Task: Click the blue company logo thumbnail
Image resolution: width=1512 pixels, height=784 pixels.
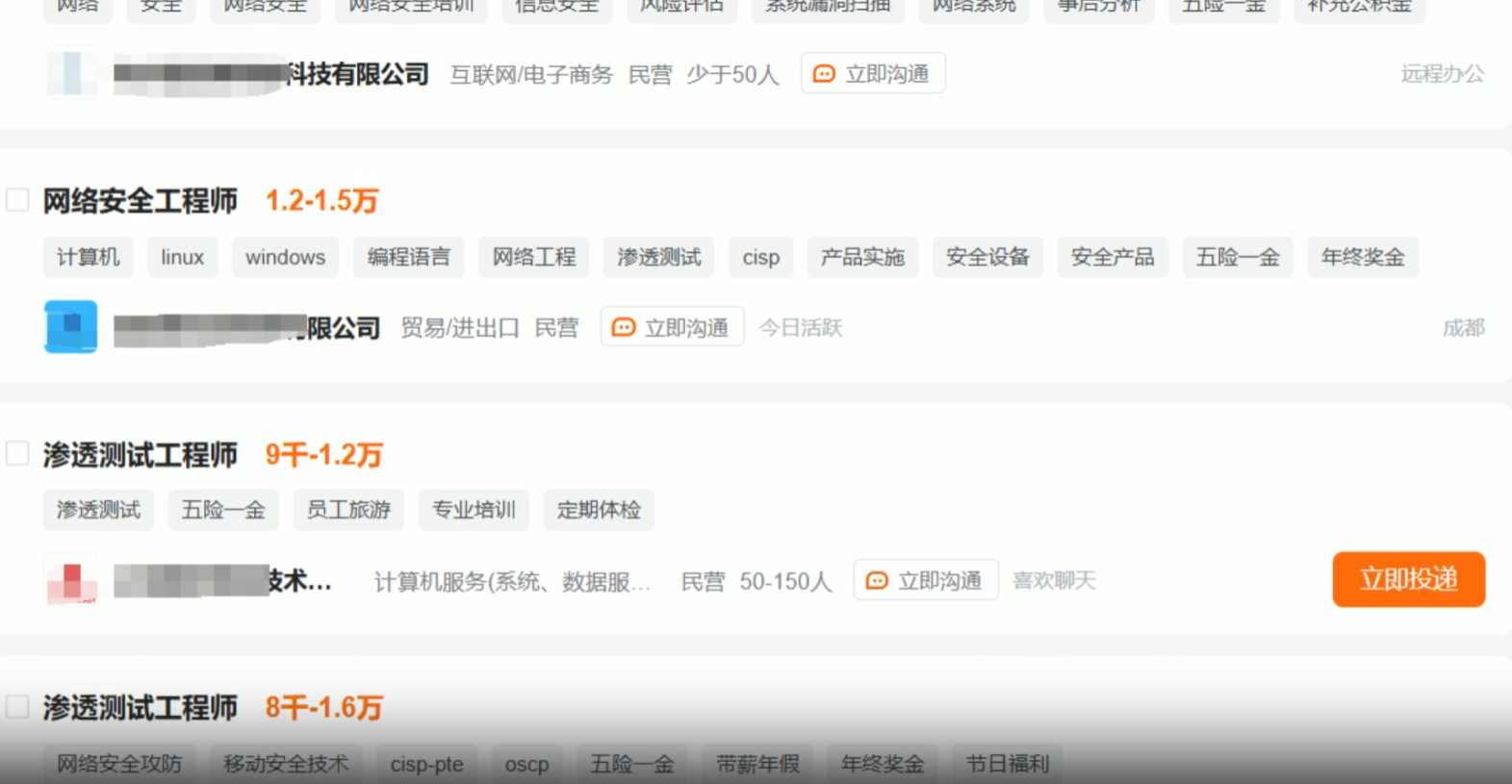Action: coord(70,327)
